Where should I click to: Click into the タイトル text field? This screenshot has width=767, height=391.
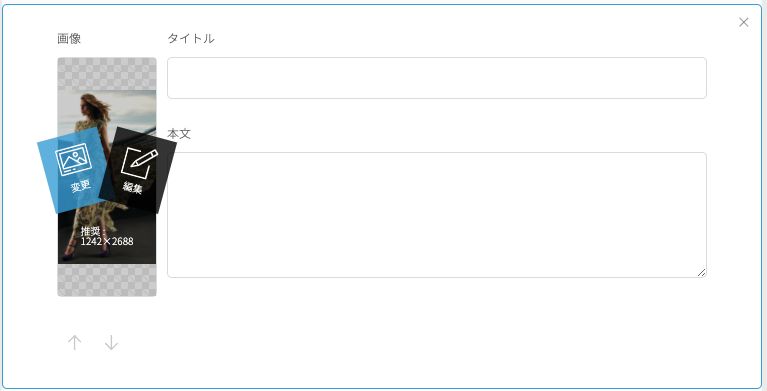point(437,78)
